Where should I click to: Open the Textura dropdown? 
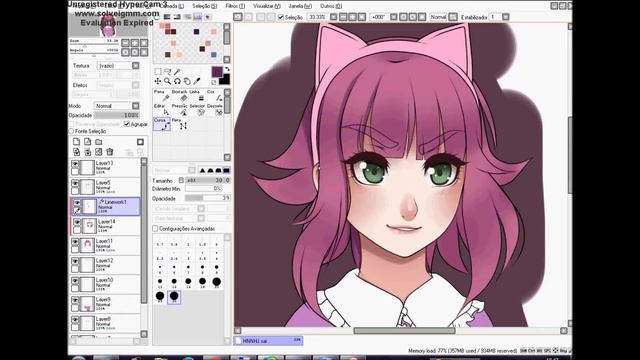(x=136, y=66)
